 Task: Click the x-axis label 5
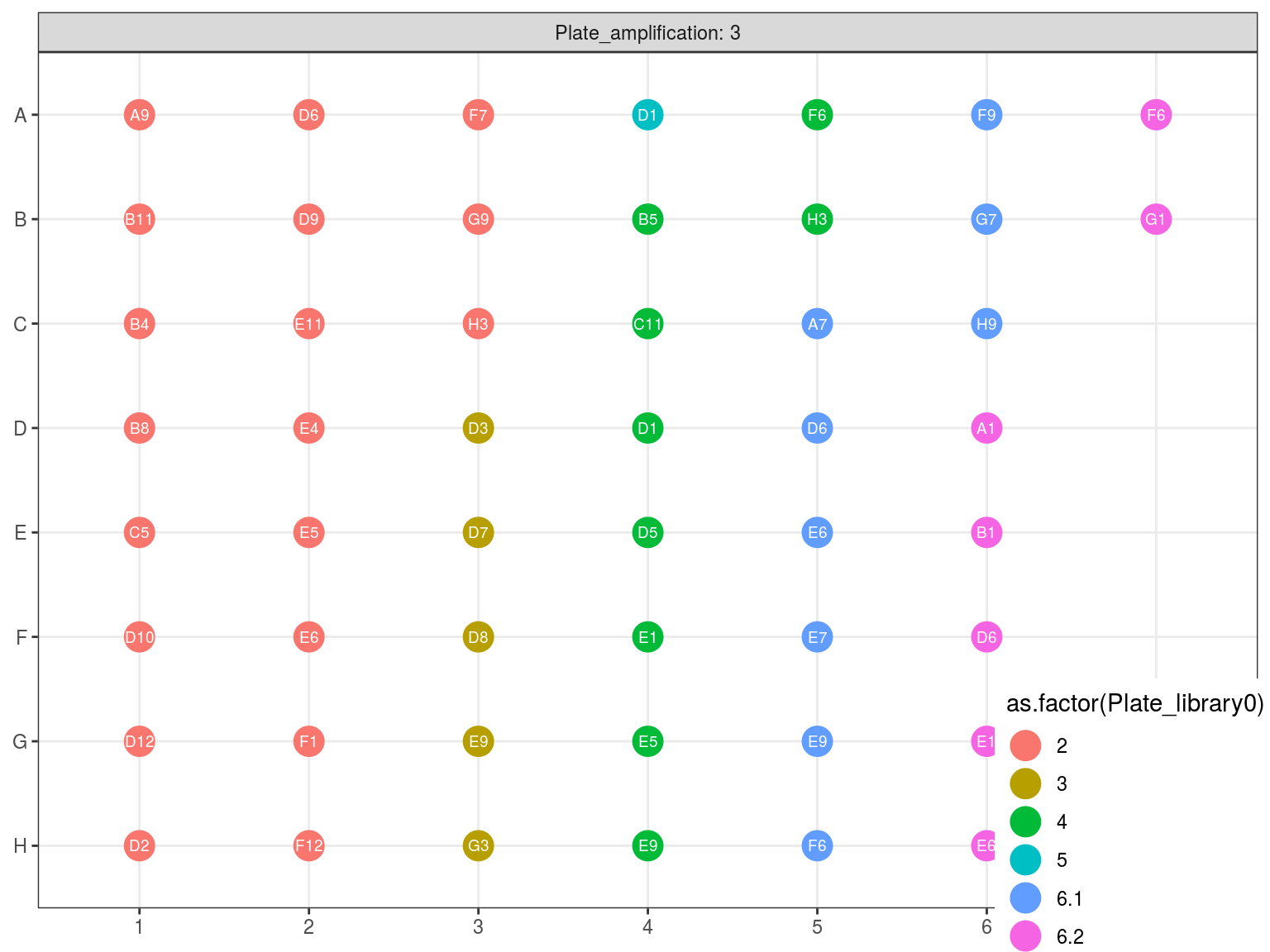tap(817, 927)
